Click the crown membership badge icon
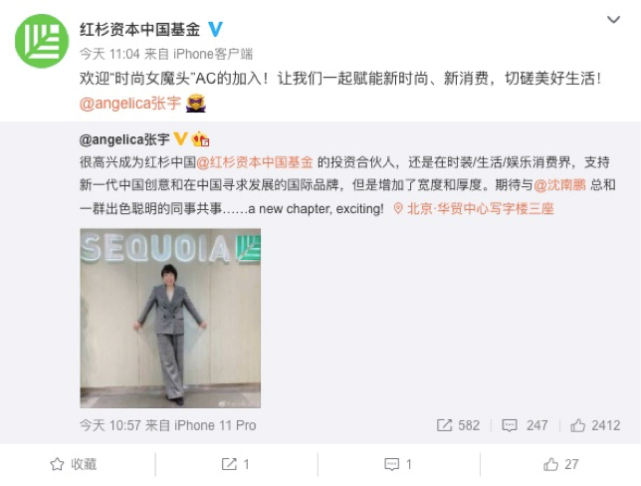 (x=201, y=139)
